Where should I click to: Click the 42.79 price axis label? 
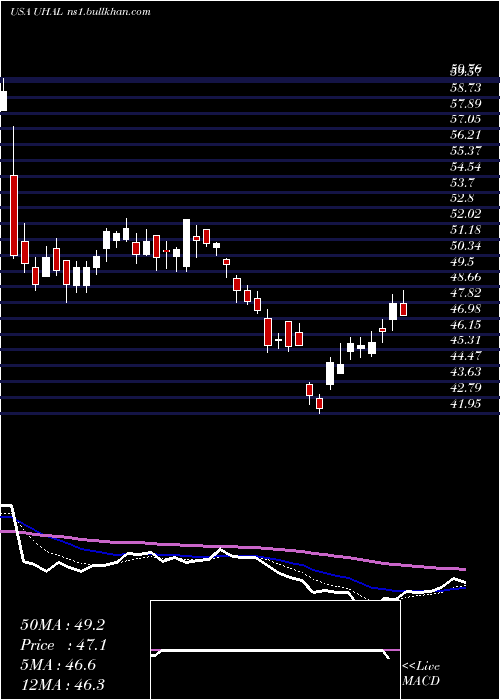point(466,388)
